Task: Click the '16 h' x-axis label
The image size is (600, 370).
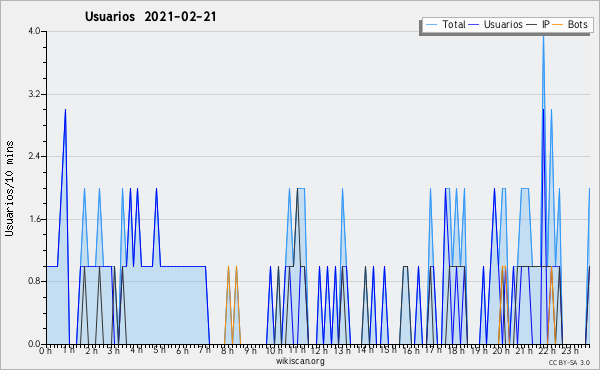Action: click(411, 351)
